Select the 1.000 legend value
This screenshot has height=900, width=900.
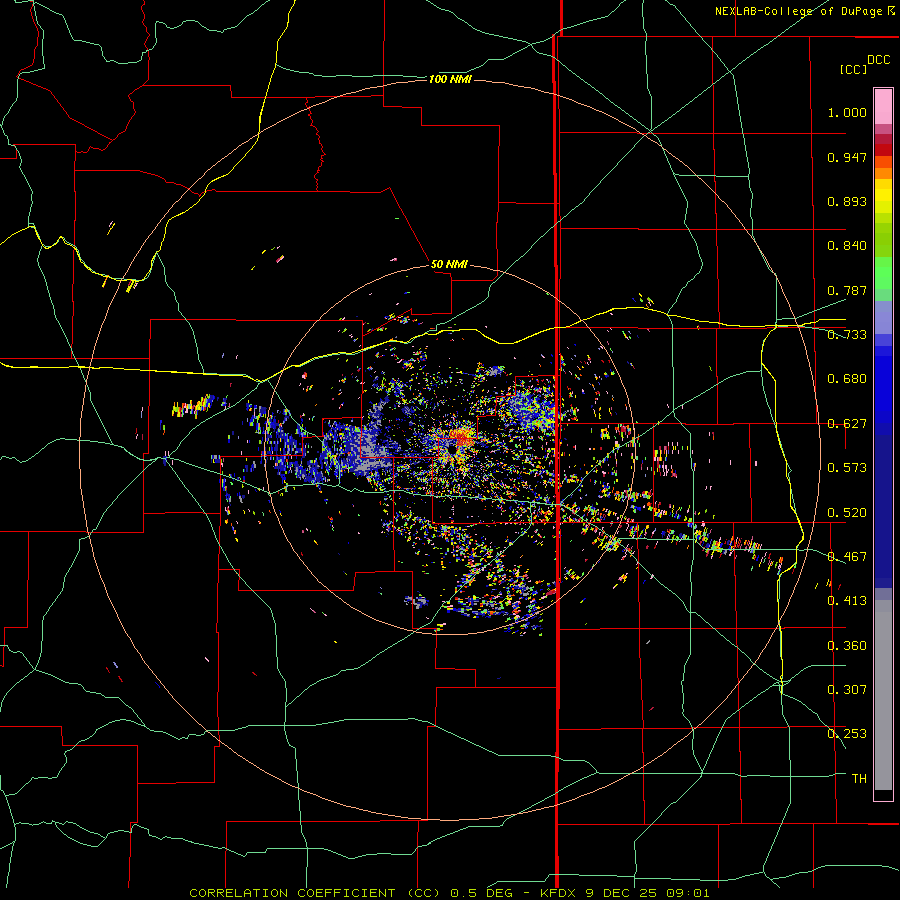[x=847, y=112]
